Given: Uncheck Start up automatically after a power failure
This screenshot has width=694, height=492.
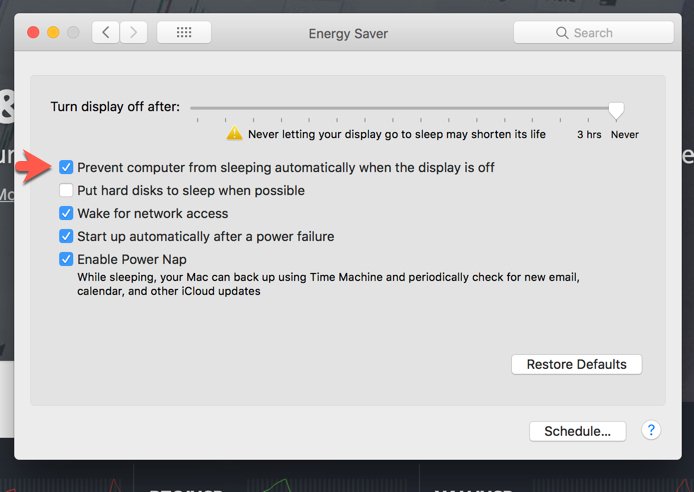Looking at the screenshot, I should pos(66,236).
